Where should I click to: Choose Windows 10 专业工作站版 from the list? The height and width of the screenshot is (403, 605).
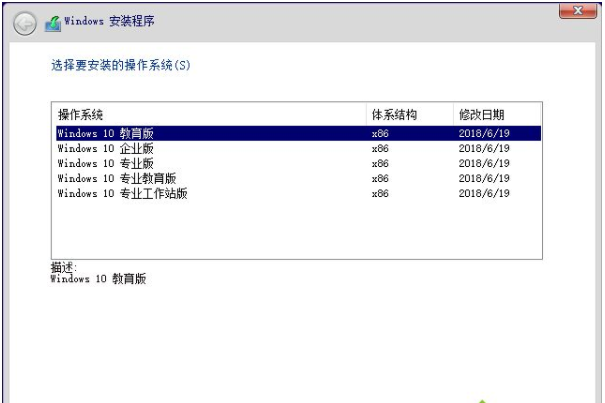(x=298, y=193)
